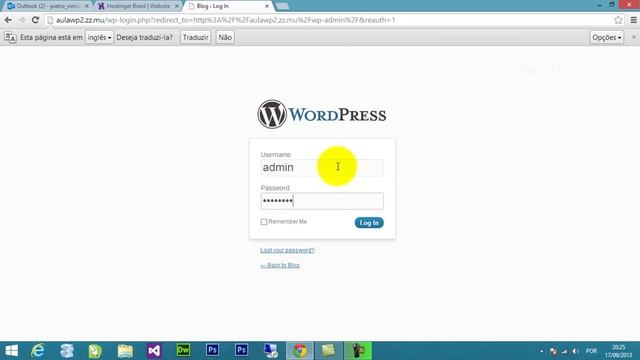Switch to Chrome in the taskbar
Screen dimensions: 640x360
(x=300, y=351)
